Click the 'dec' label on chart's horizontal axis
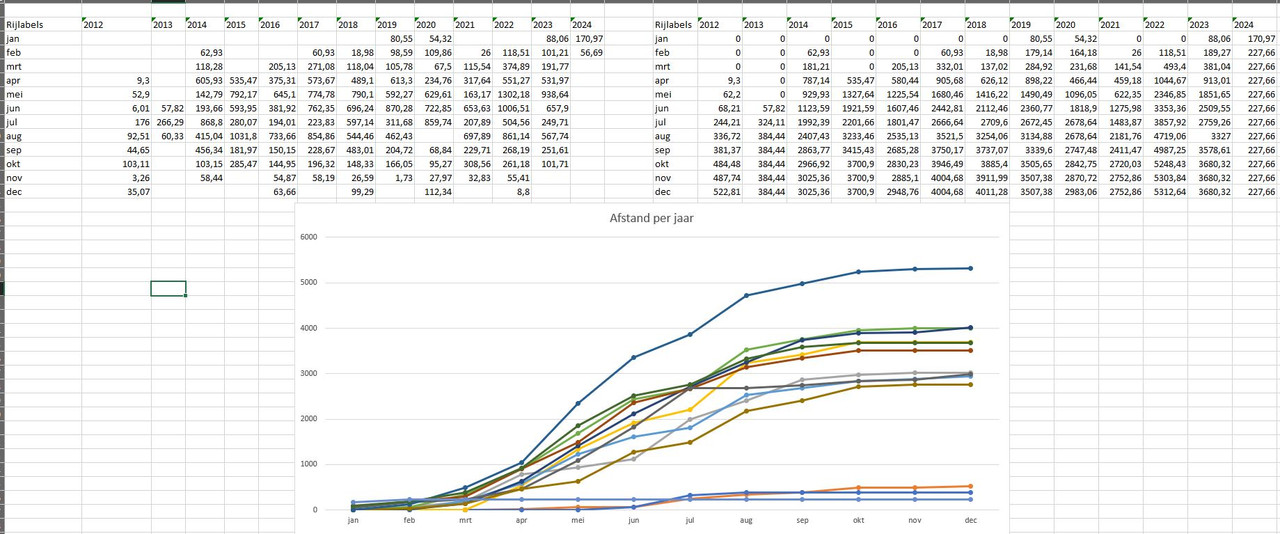1280x534 pixels. click(969, 520)
